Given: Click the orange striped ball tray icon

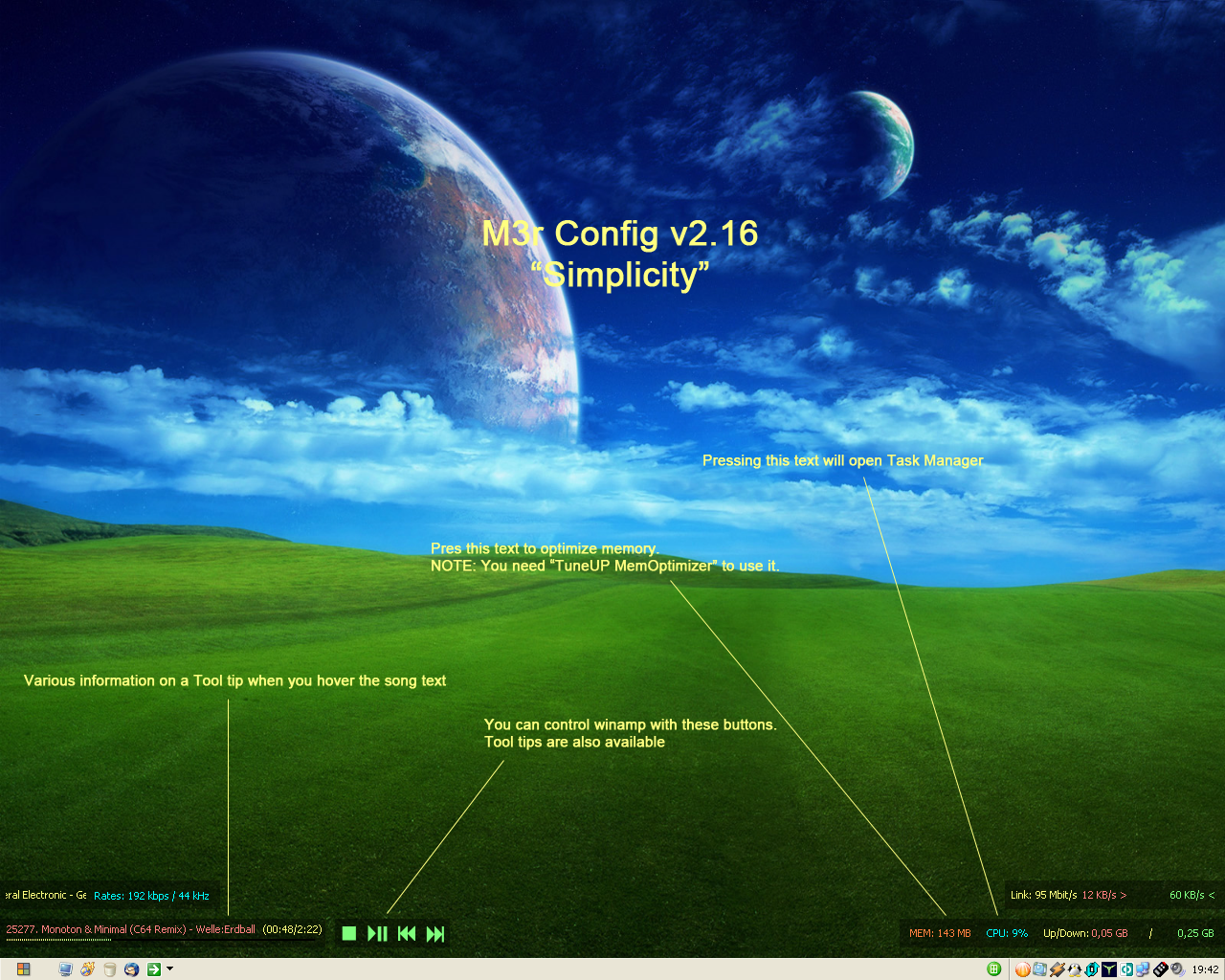Looking at the screenshot, I should click(x=1023, y=969).
